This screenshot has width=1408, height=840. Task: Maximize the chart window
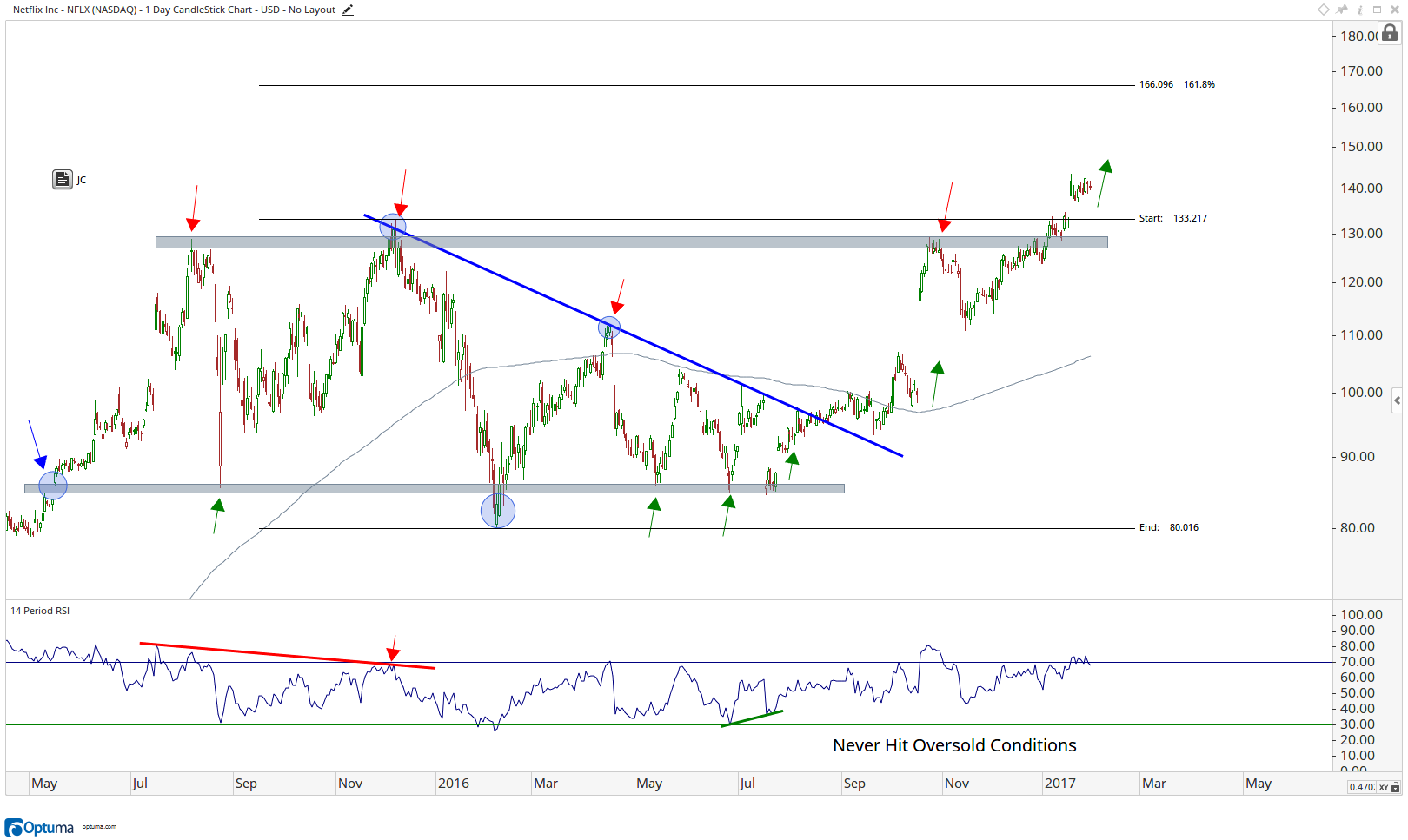(x=1377, y=10)
